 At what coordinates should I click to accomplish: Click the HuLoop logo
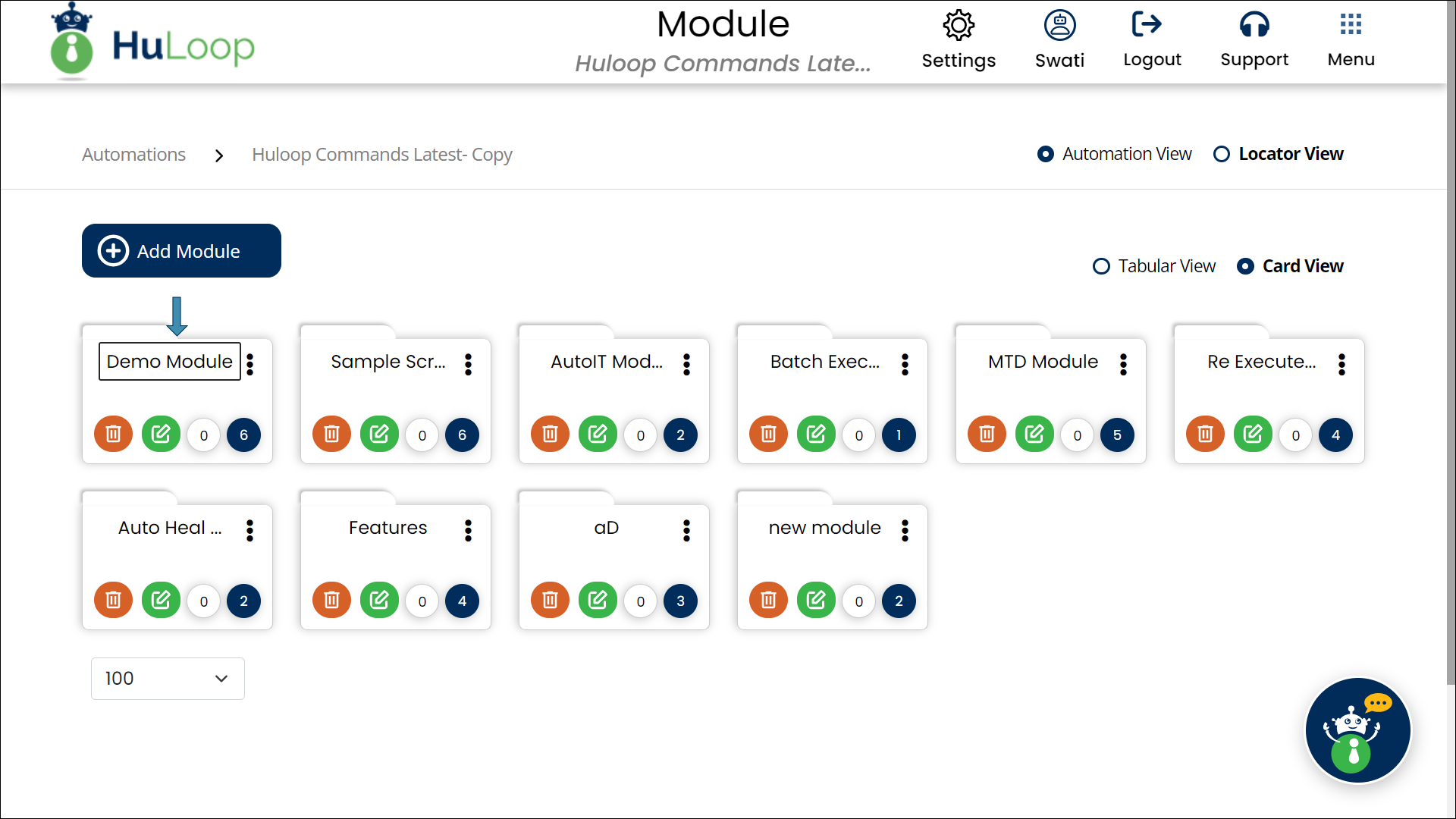coord(152,42)
